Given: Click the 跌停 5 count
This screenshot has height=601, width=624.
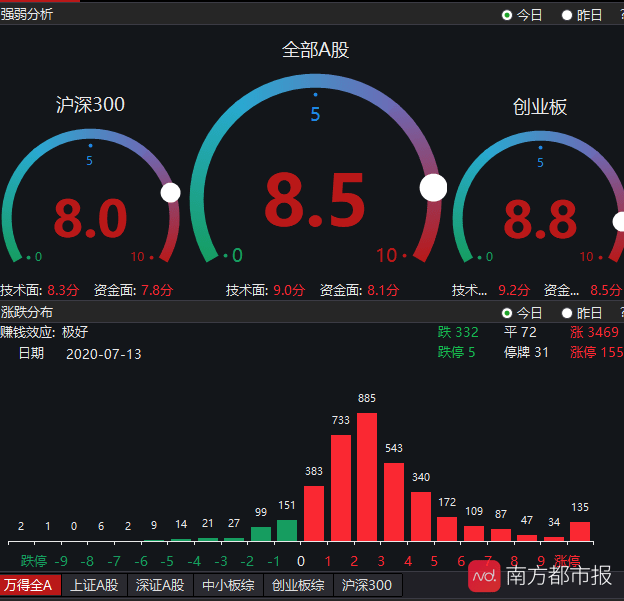Looking at the screenshot, I should pos(456,352).
